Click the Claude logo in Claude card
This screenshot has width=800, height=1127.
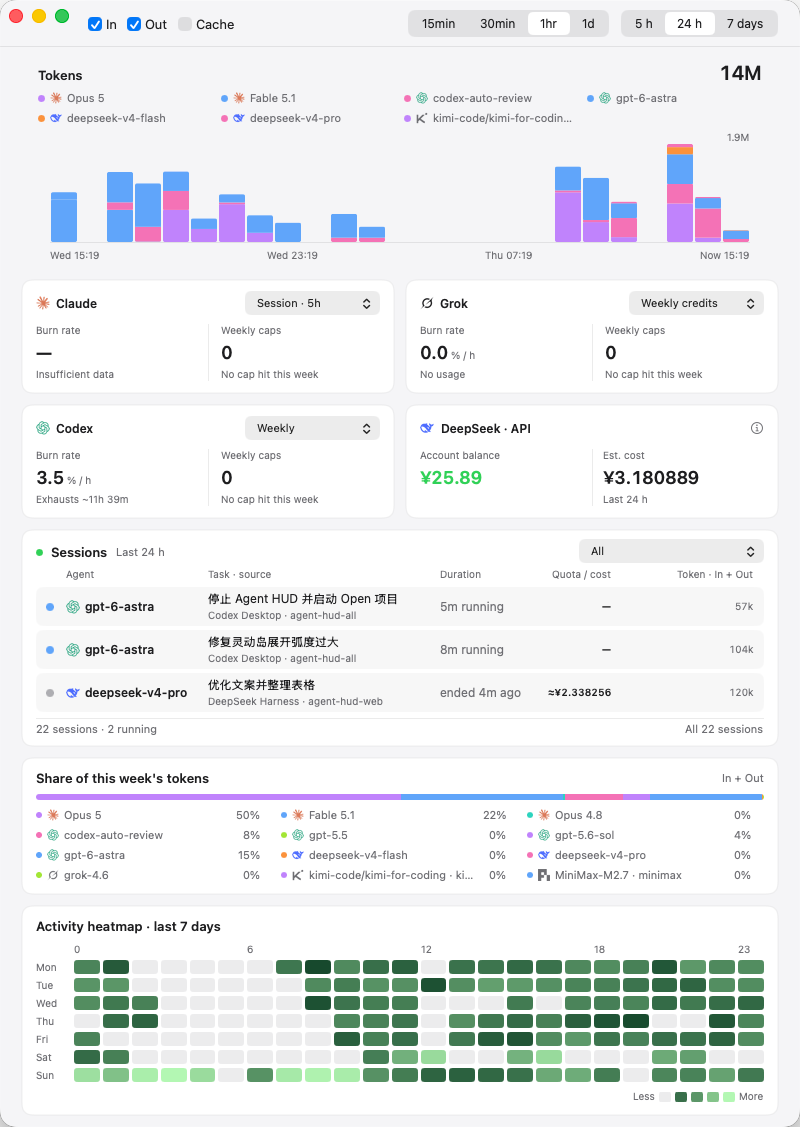tap(42, 303)
